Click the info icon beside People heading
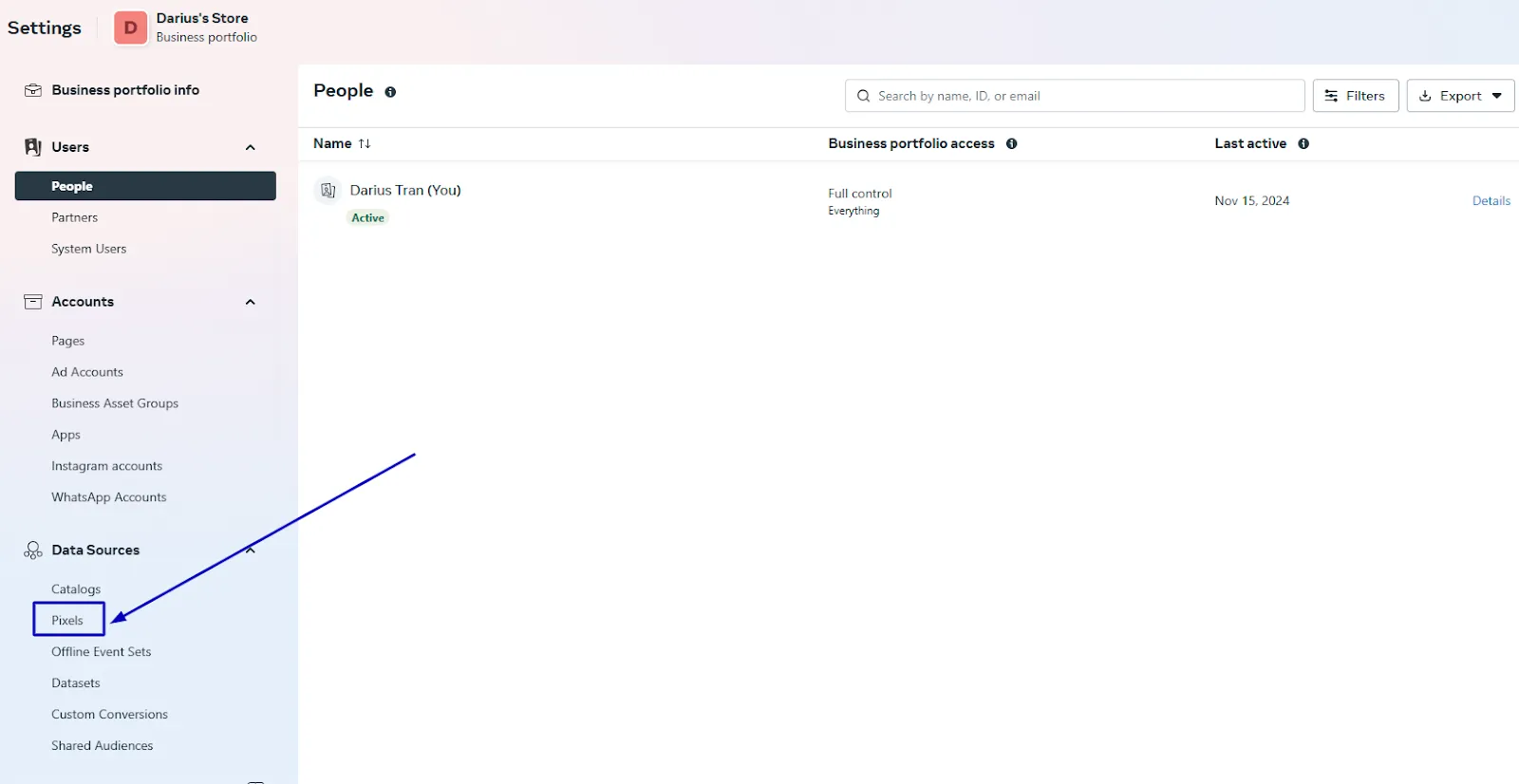The height and width of the screenshot is (784, 1519). coord(390,92)
